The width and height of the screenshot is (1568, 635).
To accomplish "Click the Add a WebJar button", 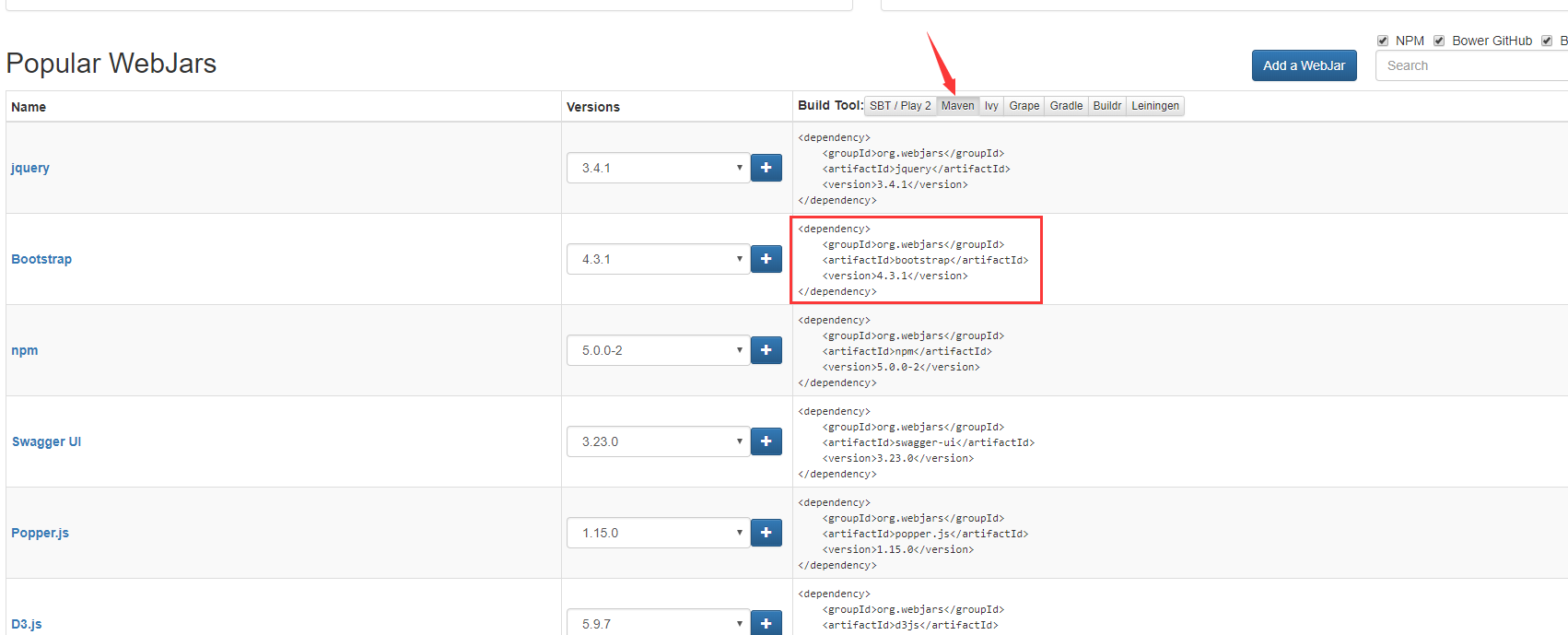I will pos(1304,65).
